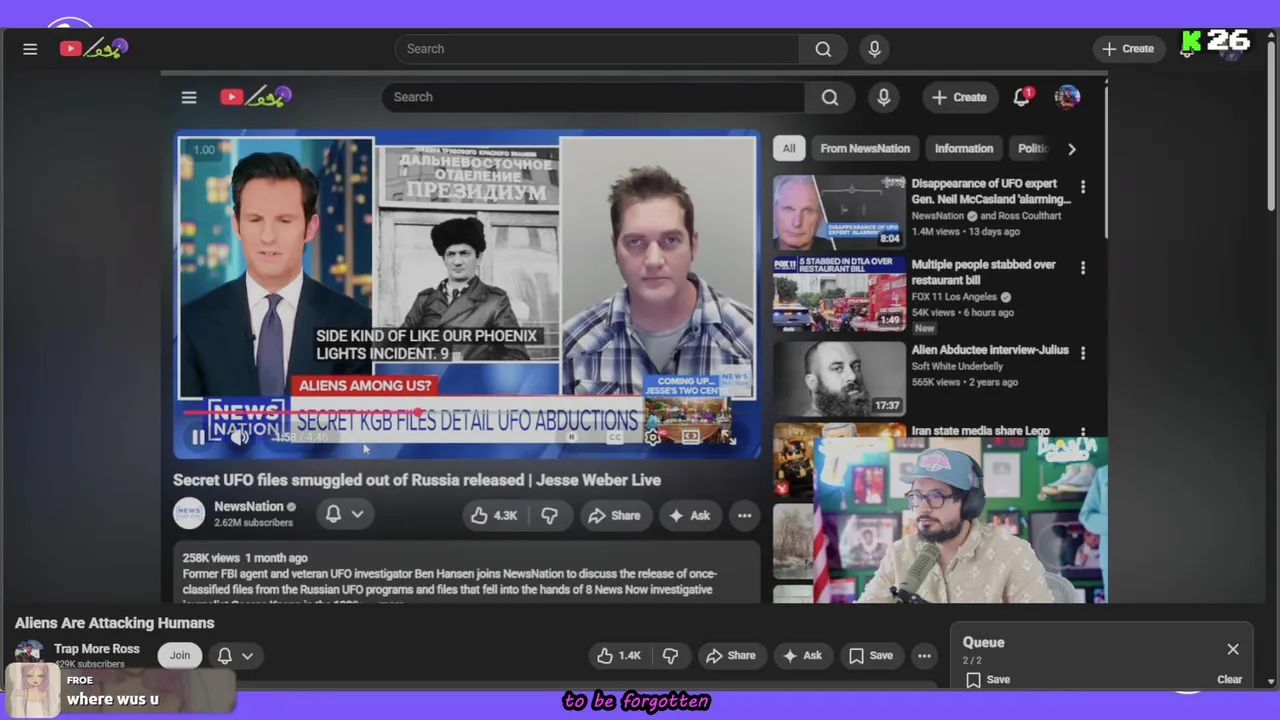Dislike the Aliens Are Attacking Humans video
The height and width of the screenshot is (720, 1280).
click(x=670, y=655)
